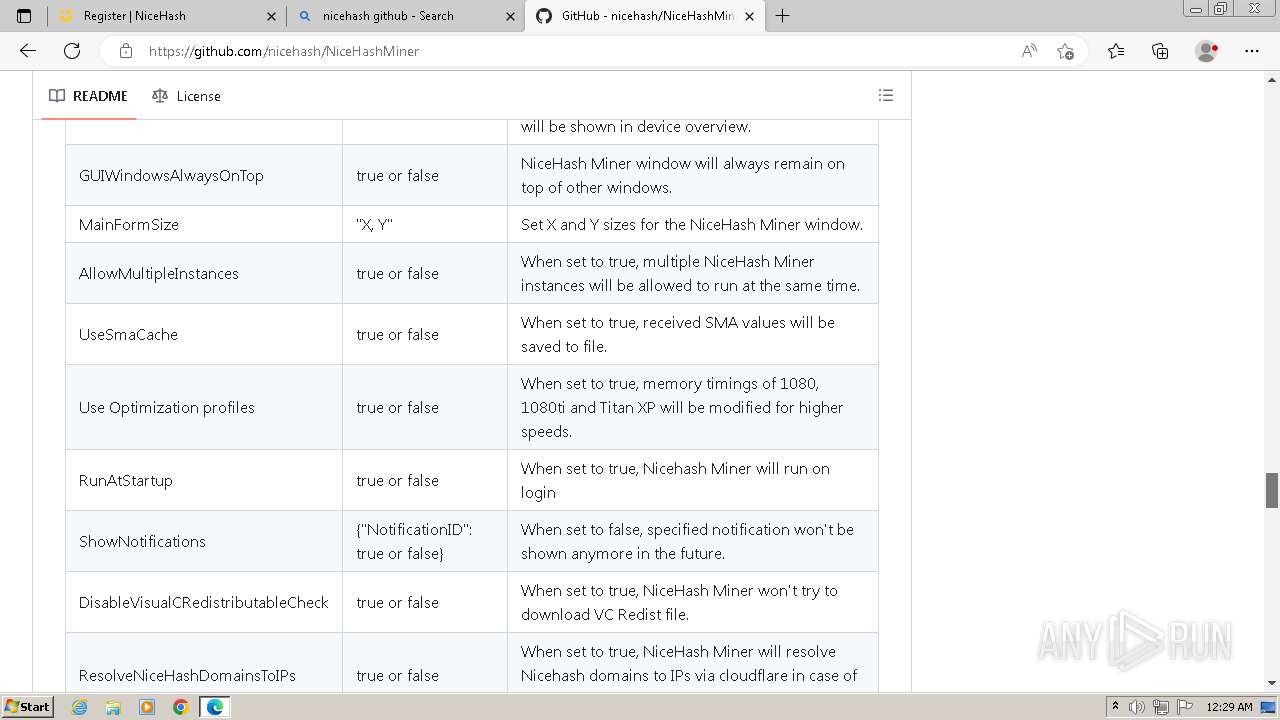Viewport: 1280px width, 720px height.
Task: Click the UseSmaCache cell
Action: (204, 334)
